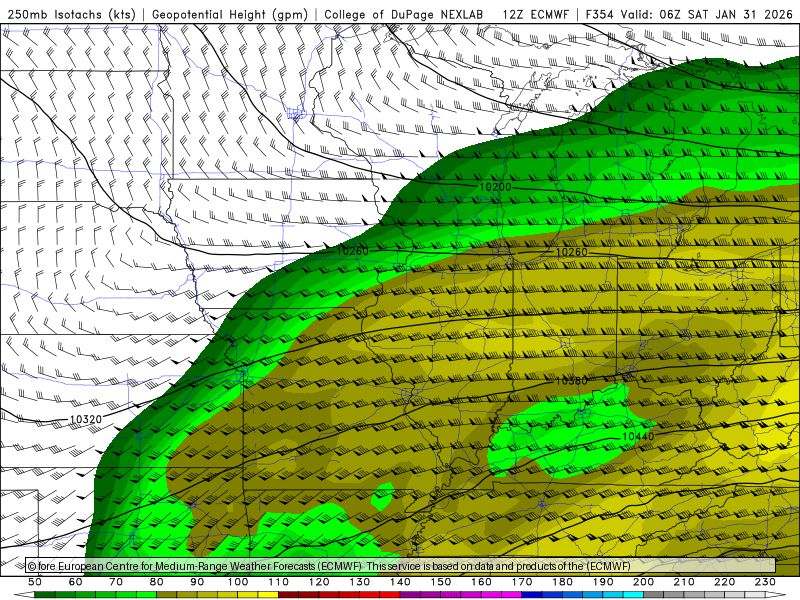
Task: Click the eastern 10260 contour label
Action: tap(571, 252)
